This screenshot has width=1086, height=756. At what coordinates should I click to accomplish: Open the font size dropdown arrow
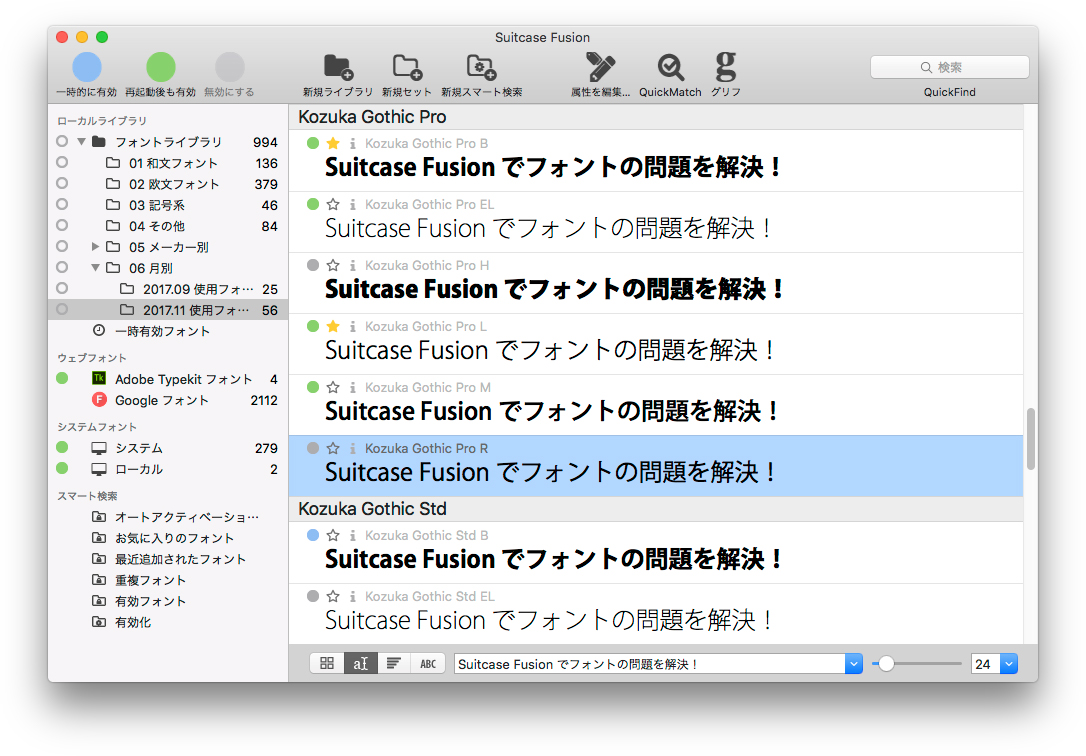(1009, 664)
